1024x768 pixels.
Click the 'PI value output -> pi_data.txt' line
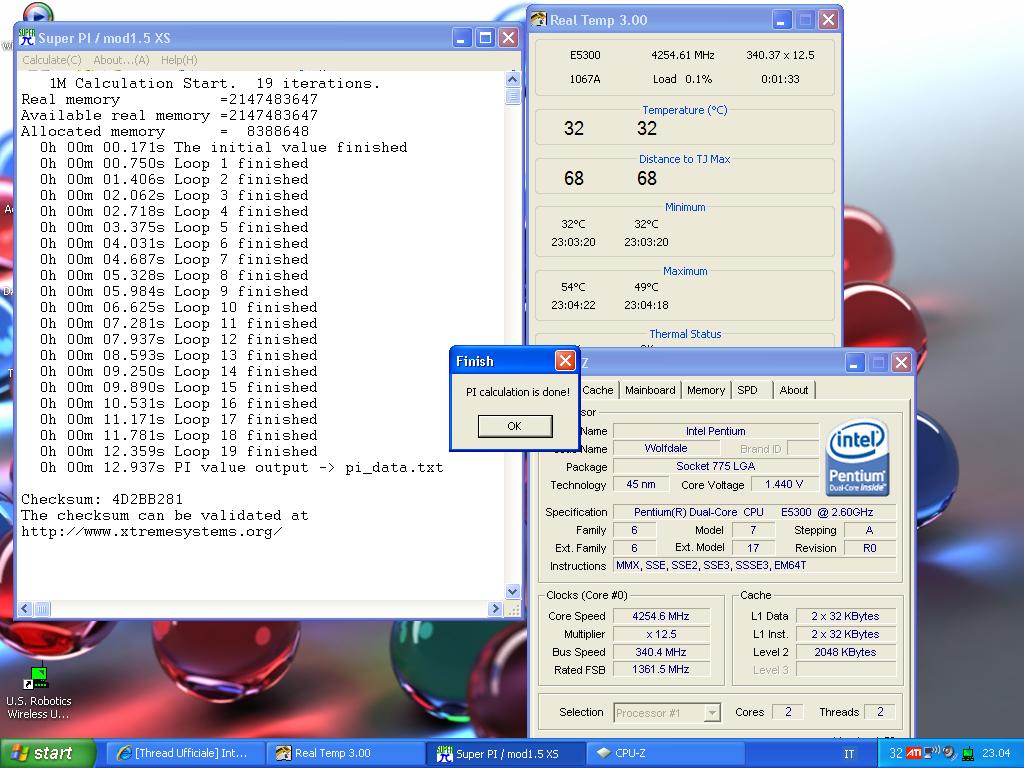coord(241,468)
